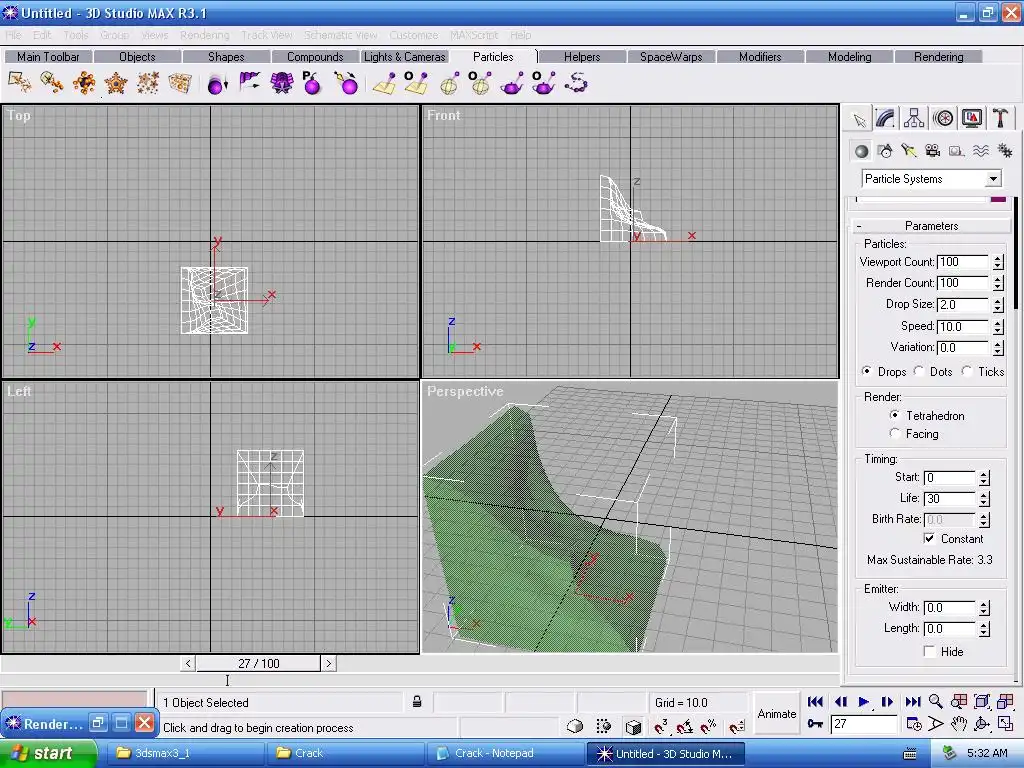Click the Wind flag space warp icon
Viewport: 1024px width, 768px height.
click(249, 83)
